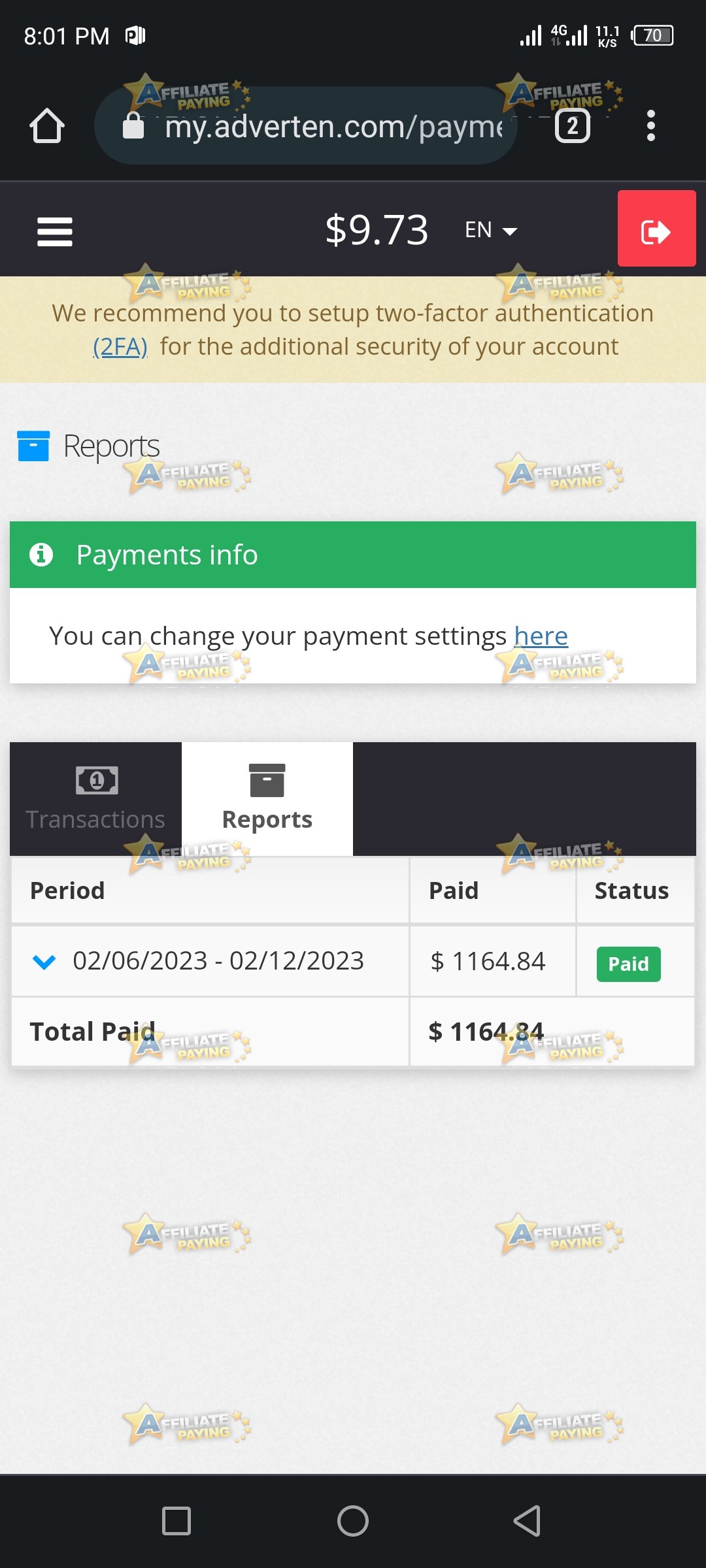Tap the $9.73 account balance

377,230
